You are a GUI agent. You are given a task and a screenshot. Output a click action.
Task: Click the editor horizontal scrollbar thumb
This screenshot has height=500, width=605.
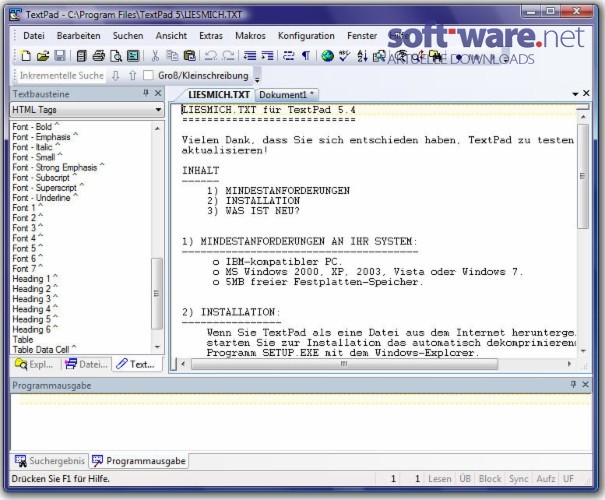[x=344, y=364]
